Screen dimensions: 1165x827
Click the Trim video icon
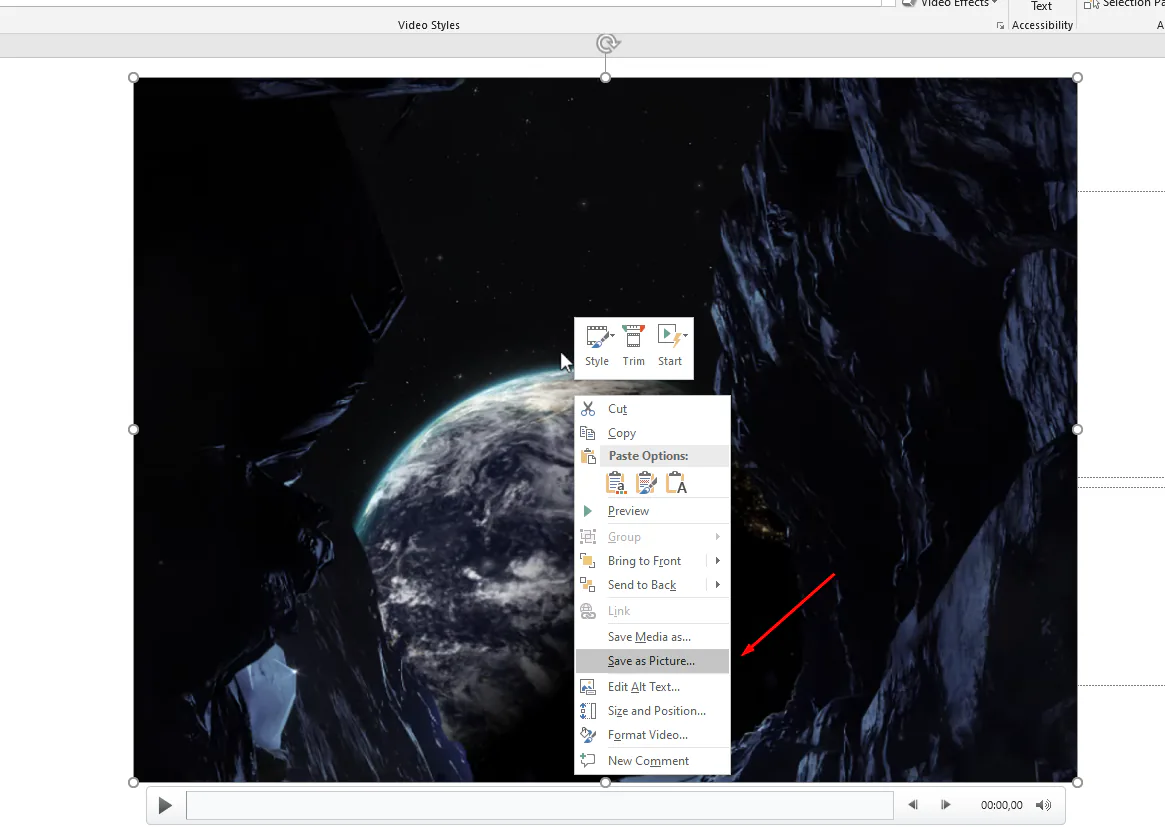coord(633,346)
